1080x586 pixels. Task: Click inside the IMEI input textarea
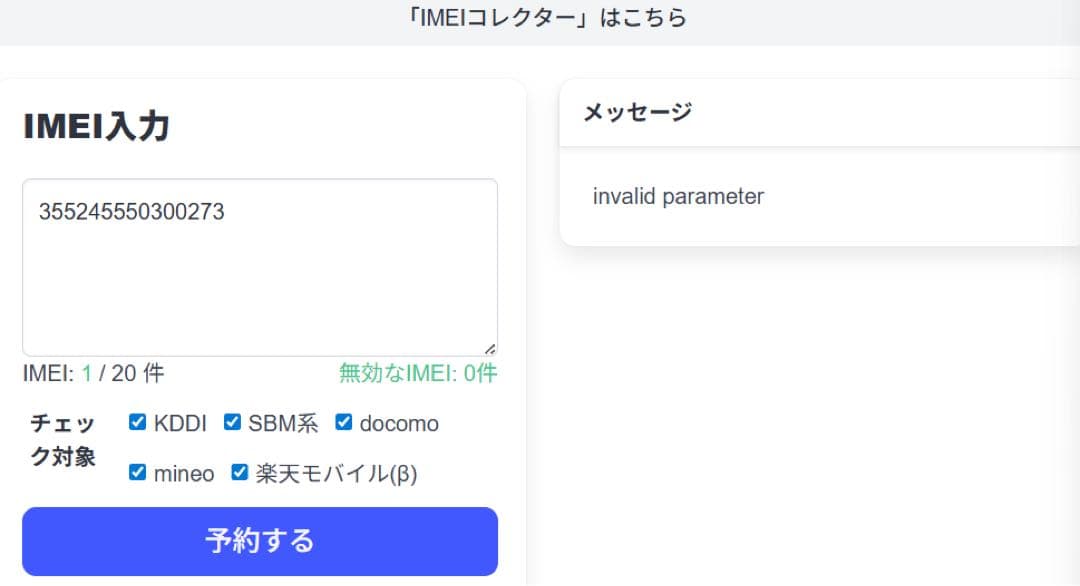[x=260, y=265]
